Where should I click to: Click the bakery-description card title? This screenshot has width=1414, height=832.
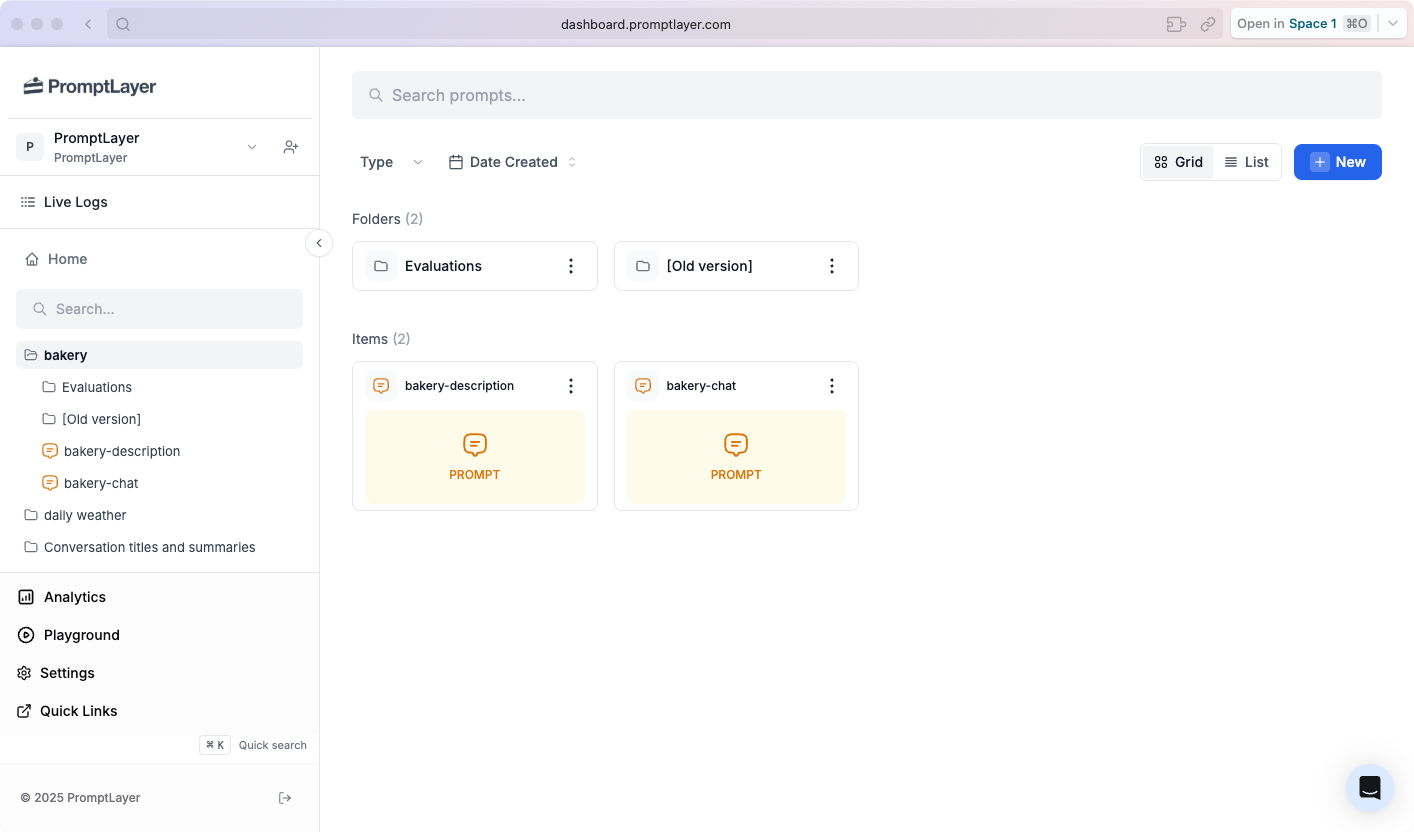[459, 386]
